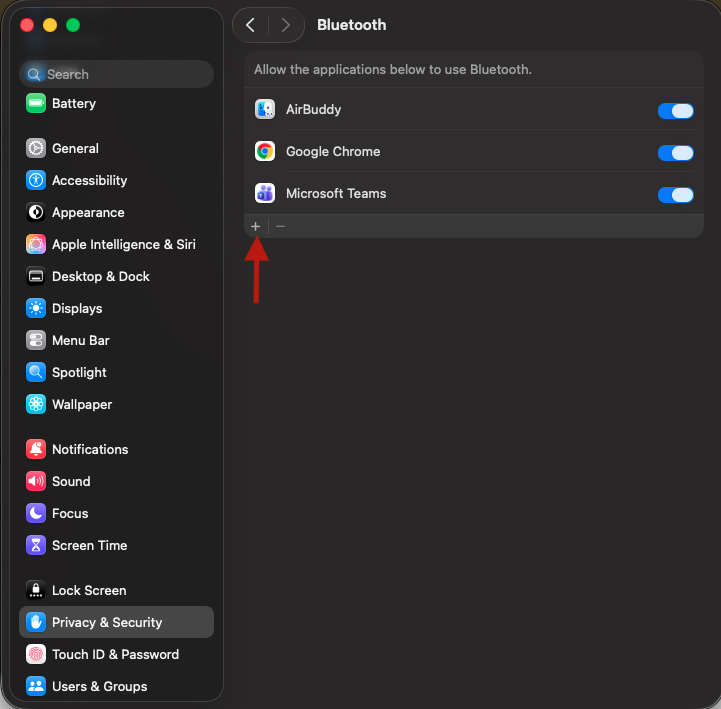Click the Appearance icon in sidebar
The image size is (721, 709).
tap(36, 212)
